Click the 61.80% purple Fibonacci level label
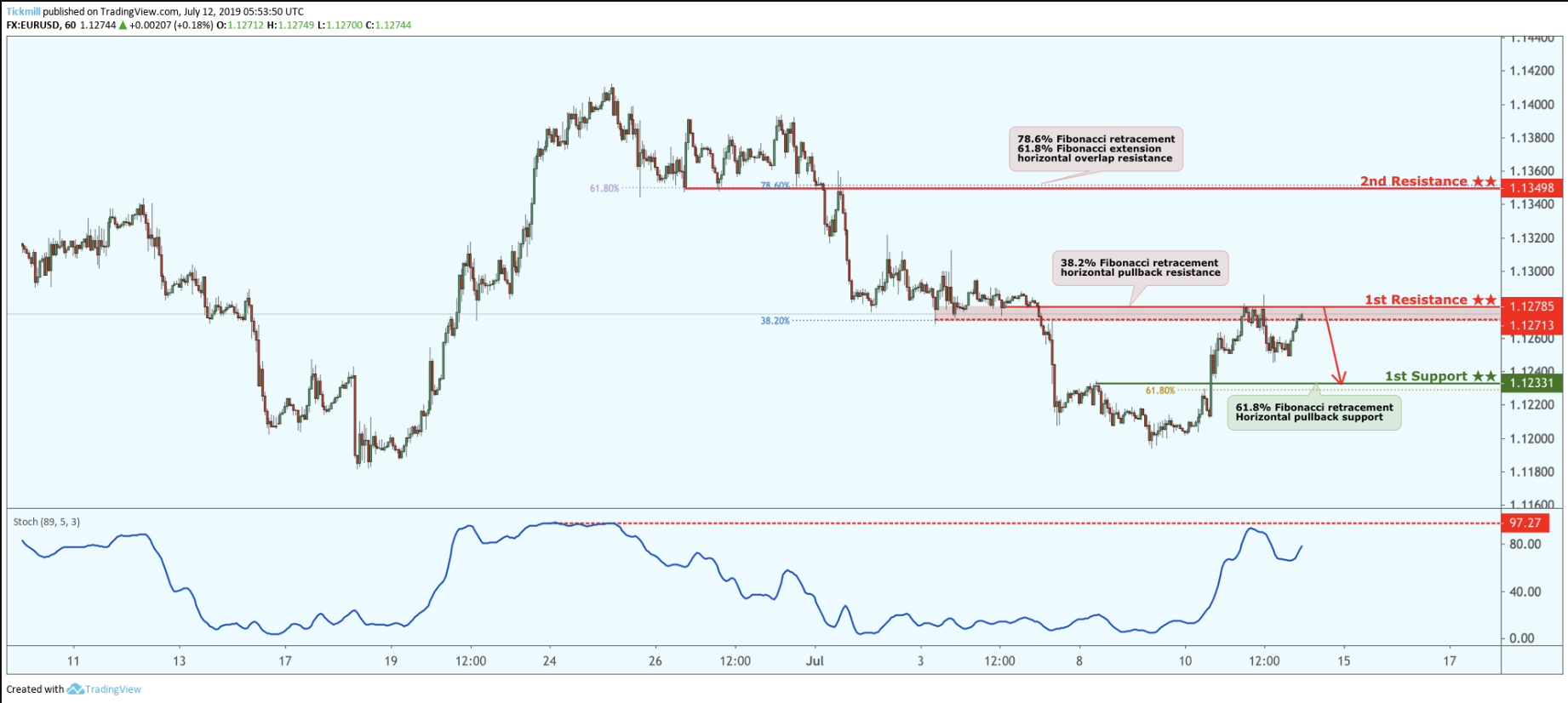 [x=604, y=188]
